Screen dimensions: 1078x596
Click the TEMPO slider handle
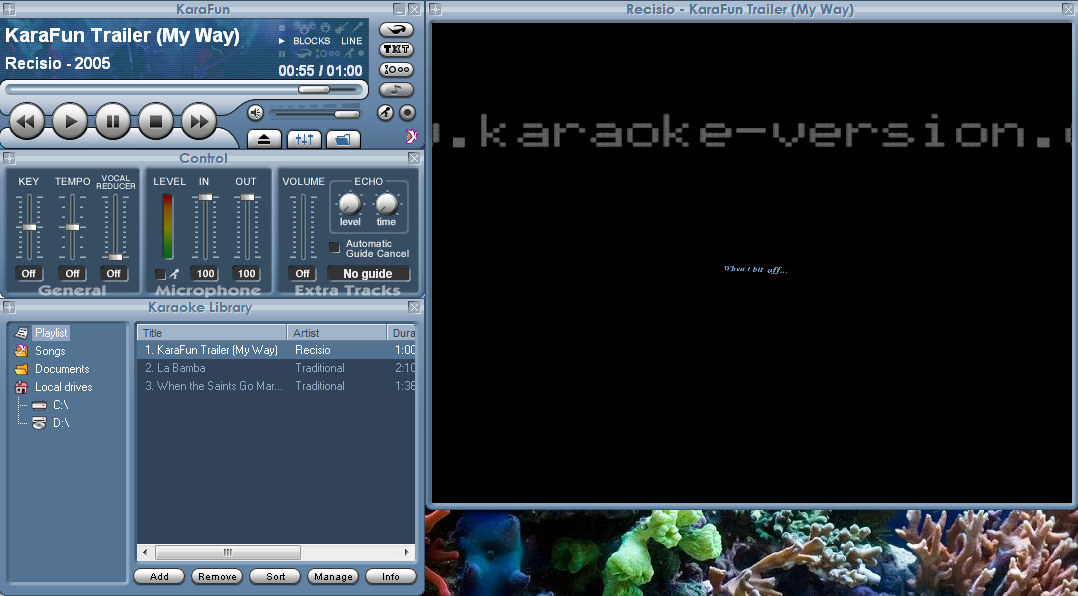click(72, 227)
